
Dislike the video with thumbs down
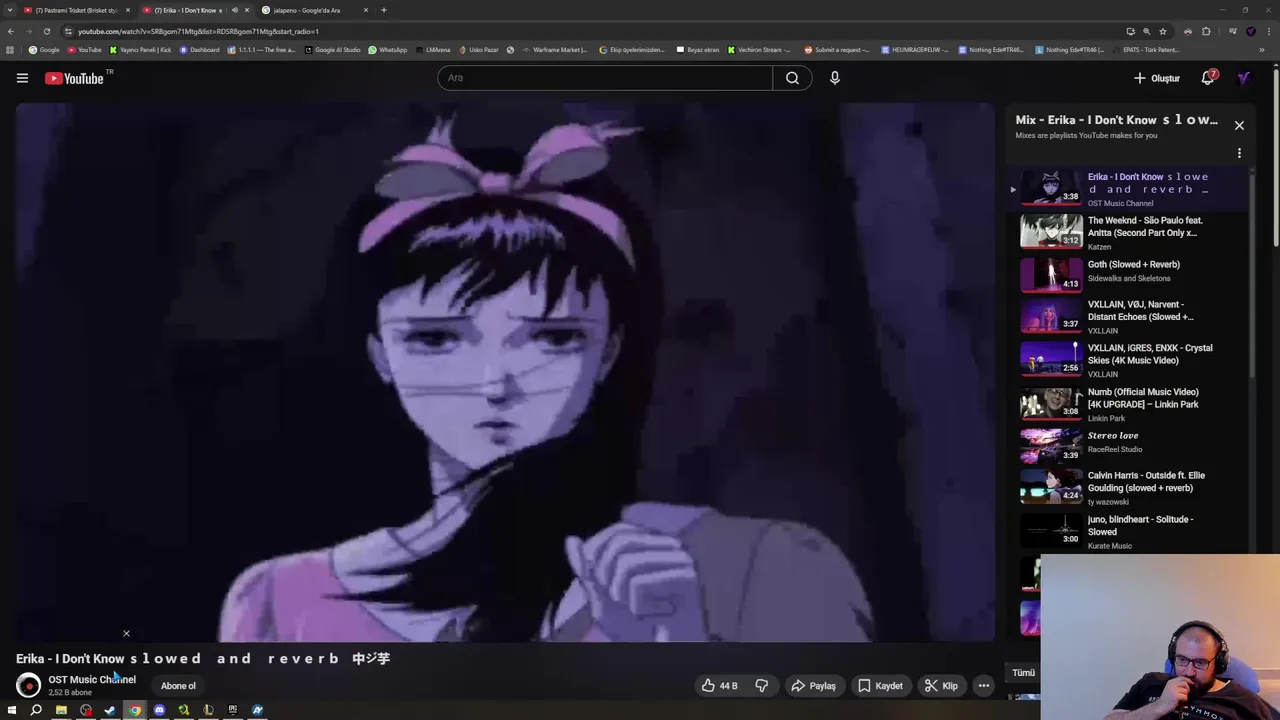[762, 686]
